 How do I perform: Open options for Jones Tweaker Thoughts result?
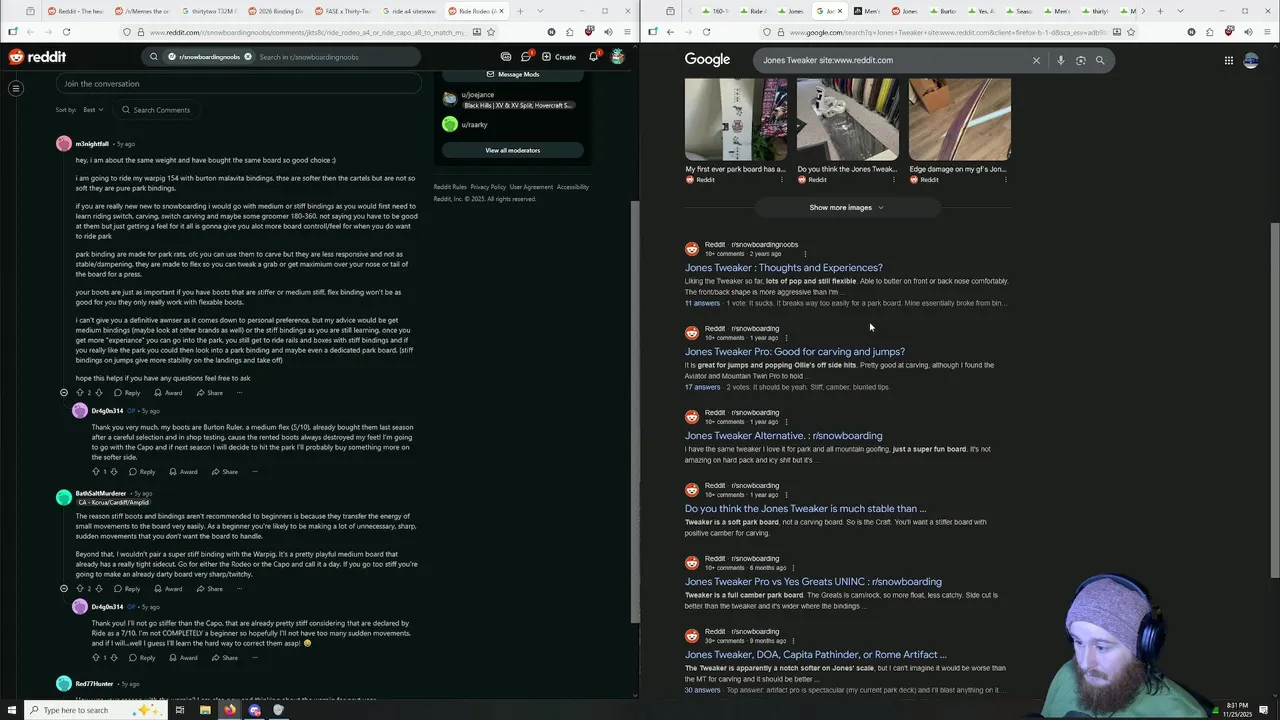804,253
